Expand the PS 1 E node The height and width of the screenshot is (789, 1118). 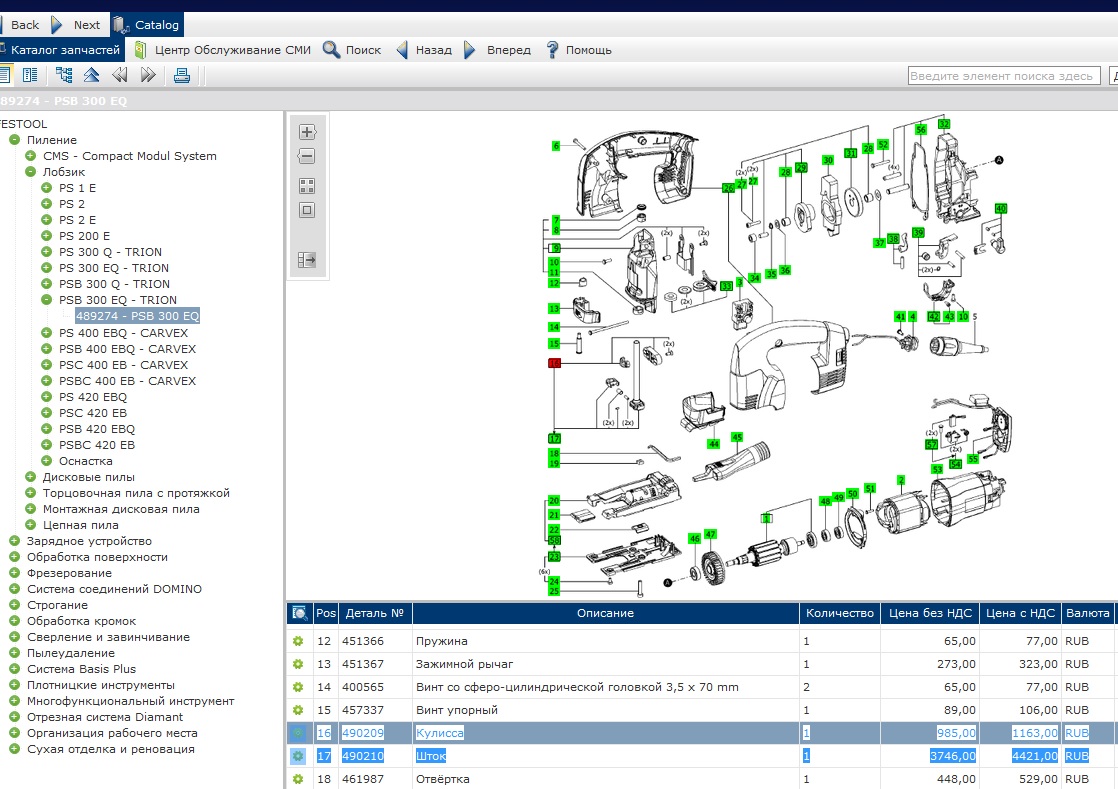[46, 187]
